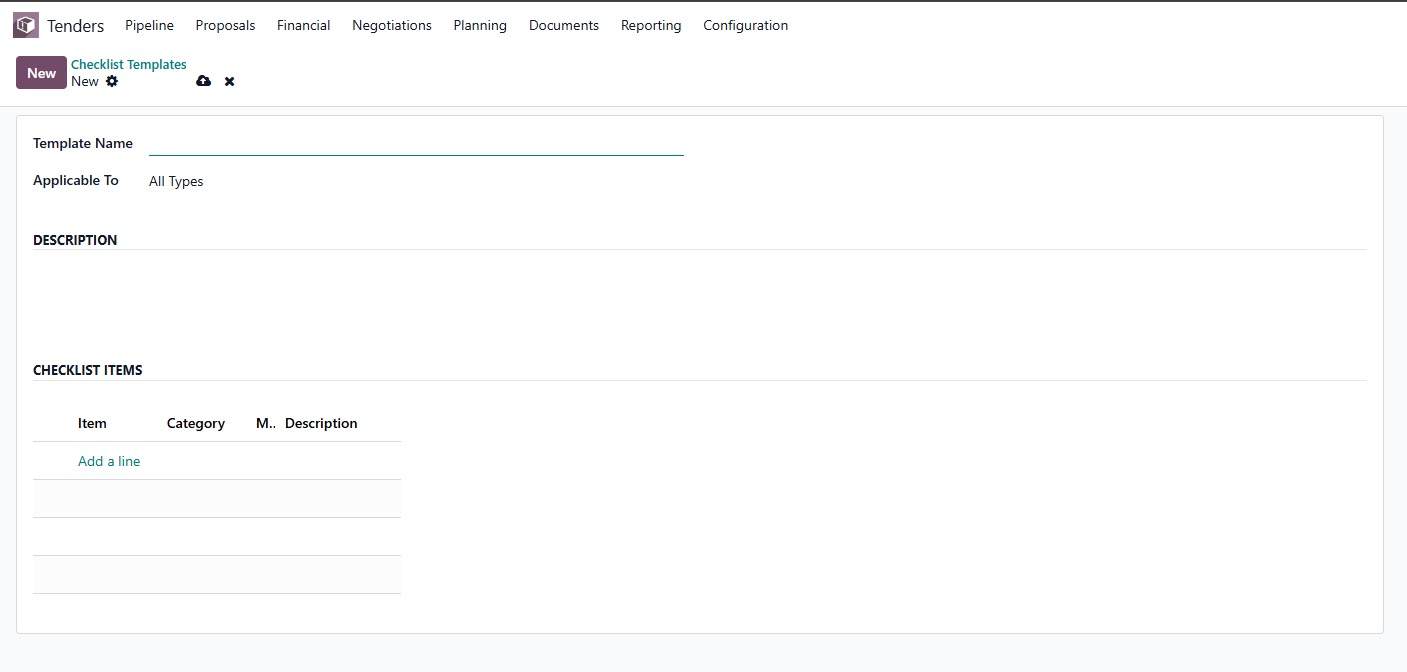Click the Tenders app logo icon
This screenshot has width=1407, height=672.
click(26, 25)
